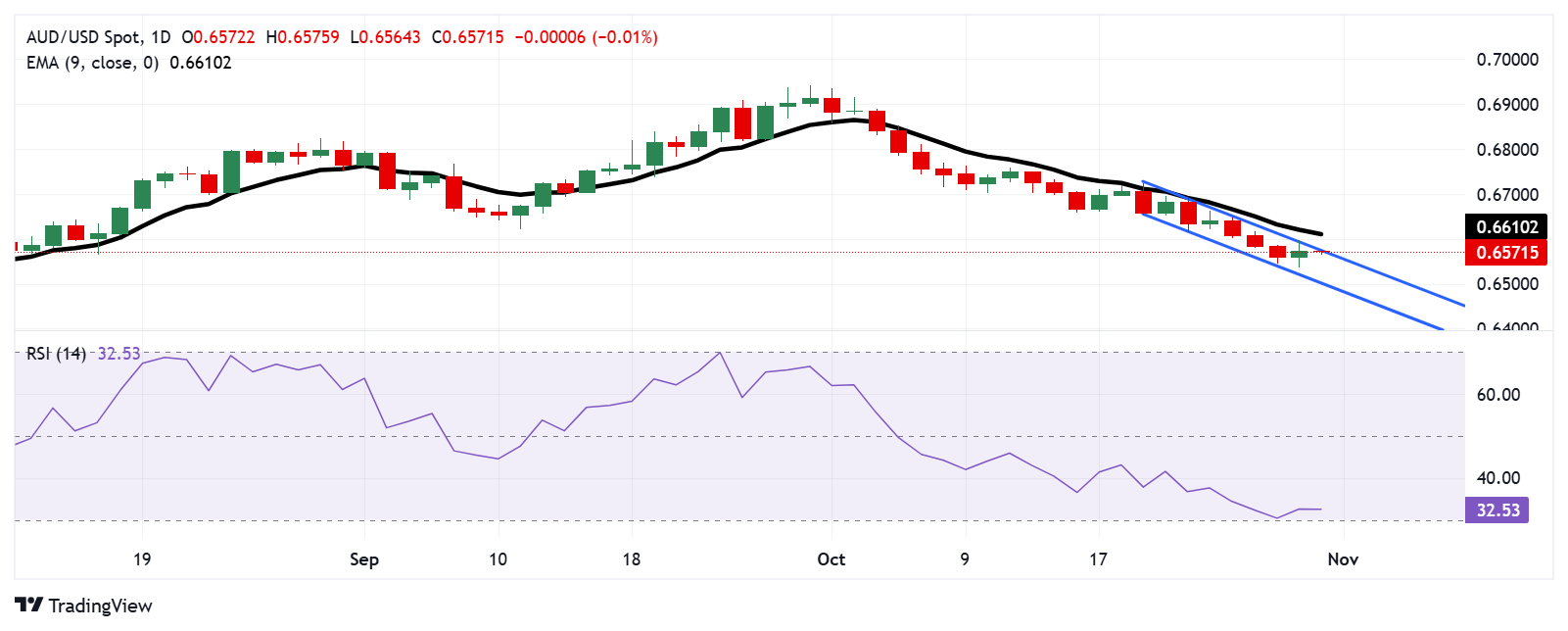The height and width of the screenshot is (631, 1568).
Task: Select the Oct date label on time axis
Action: [x=831, y=559]
